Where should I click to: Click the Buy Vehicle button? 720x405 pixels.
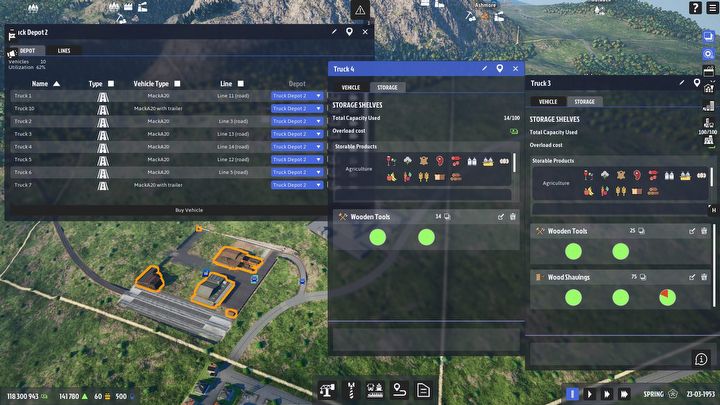tap(189, 210)
